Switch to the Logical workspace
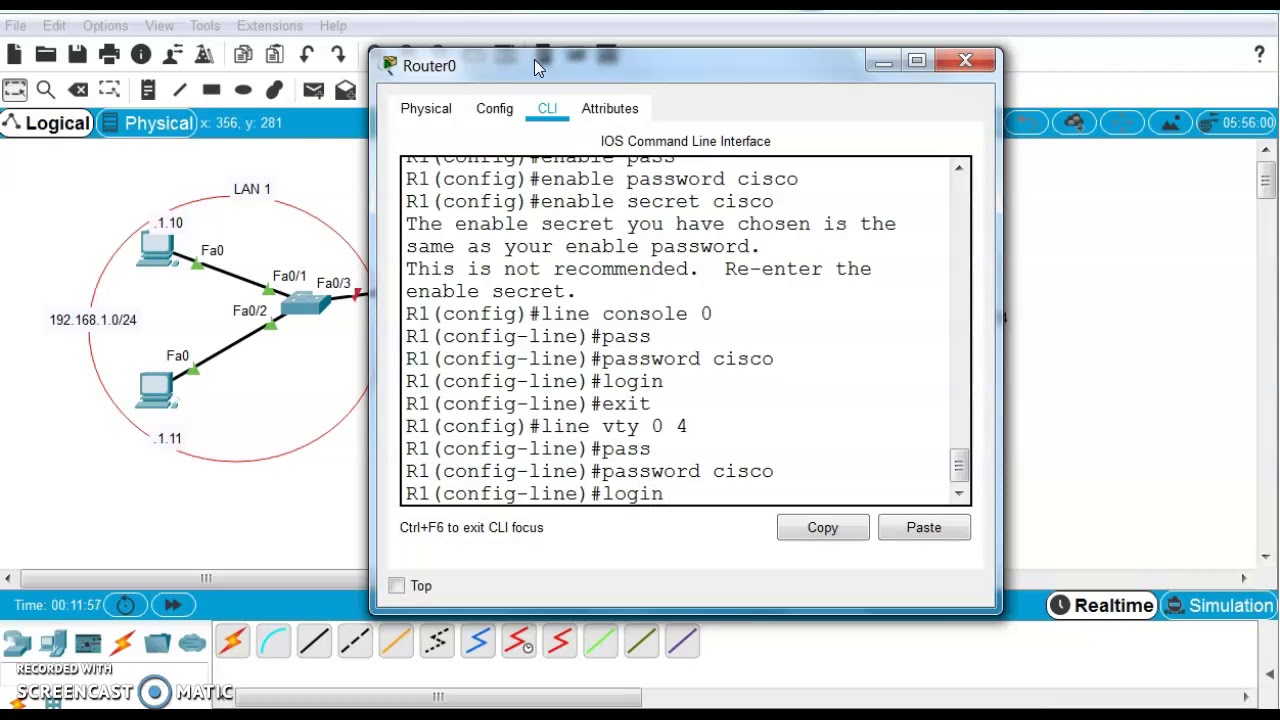Screen dimensions: 1280x720 click(47, 123)
